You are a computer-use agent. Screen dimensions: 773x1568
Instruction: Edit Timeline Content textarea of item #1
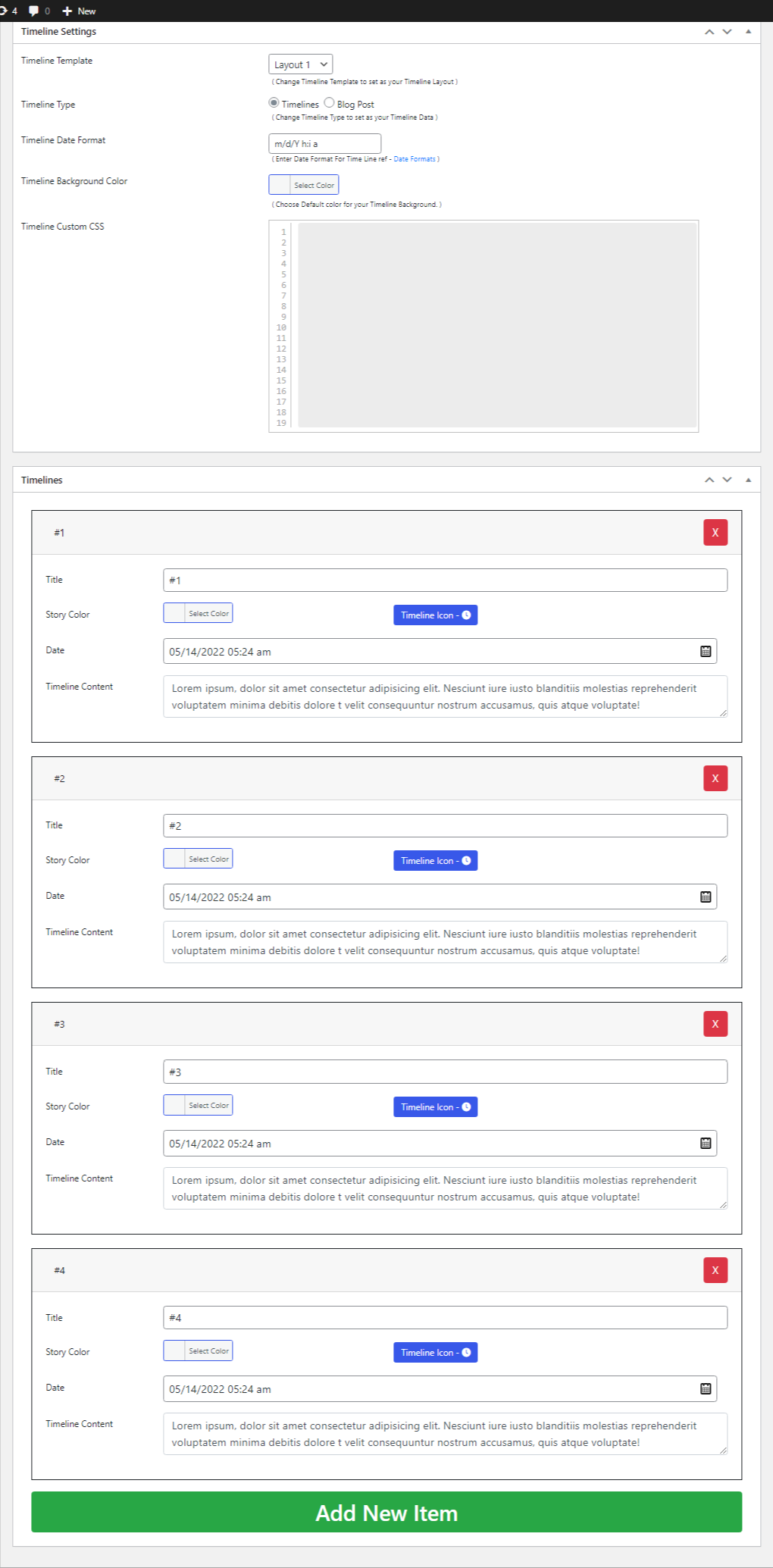(445, 696)
